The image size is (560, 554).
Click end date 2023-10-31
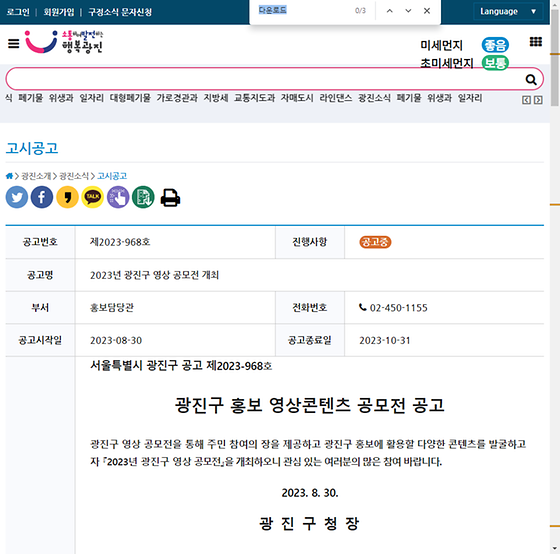click(385, 340)
